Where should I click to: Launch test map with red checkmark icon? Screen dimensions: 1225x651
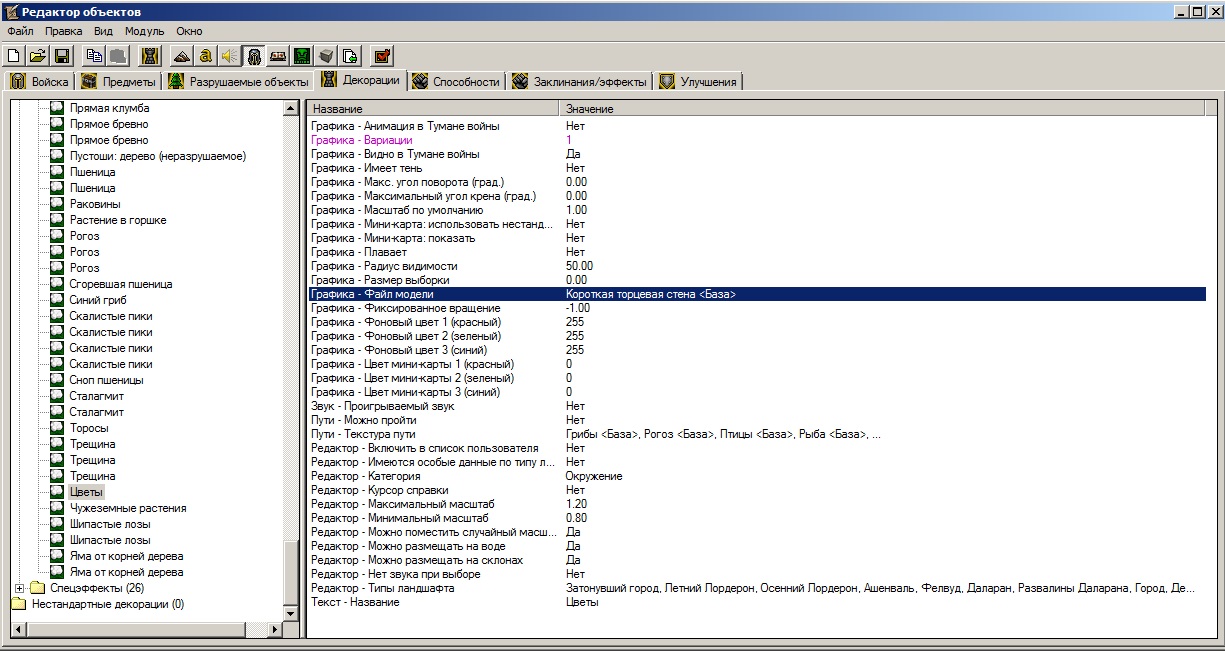click(383, 56)
